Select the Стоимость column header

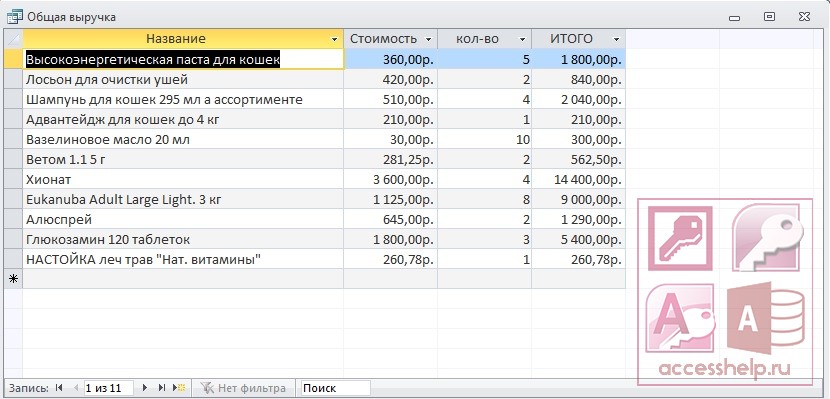pyautogui.click(x=391, y=39)
